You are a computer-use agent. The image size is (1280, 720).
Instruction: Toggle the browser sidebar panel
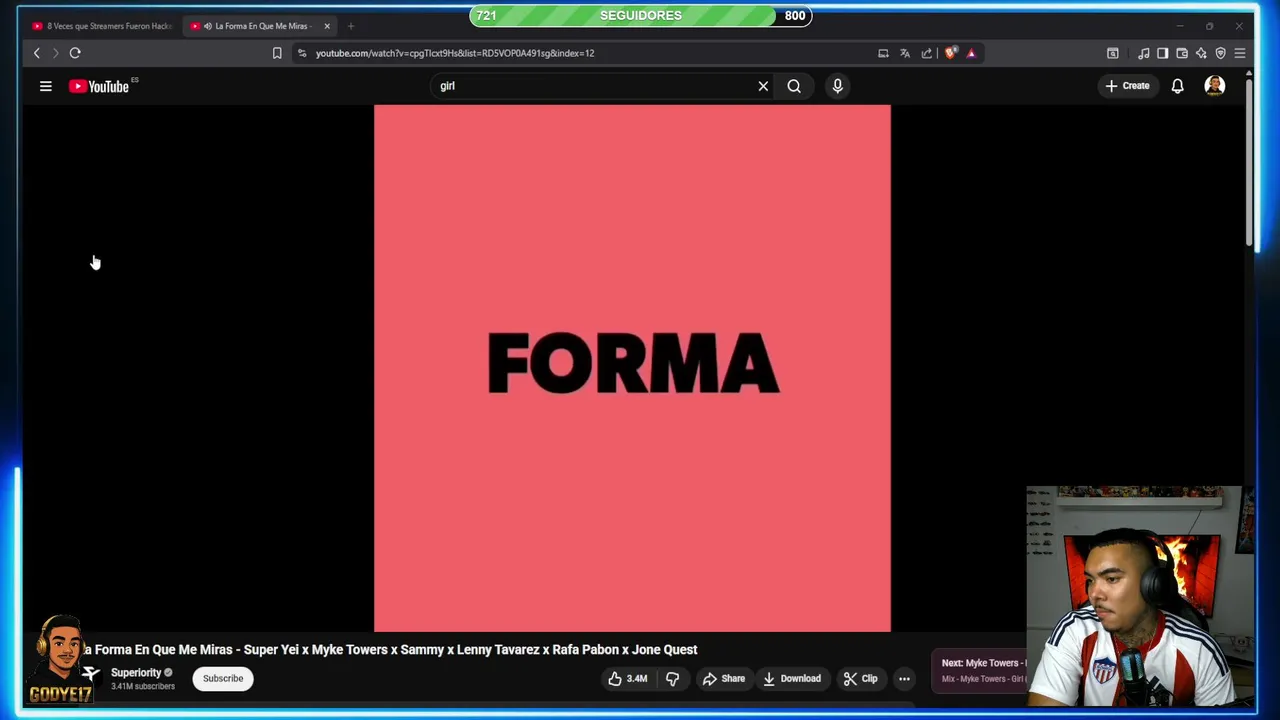tap(1162, 53)
